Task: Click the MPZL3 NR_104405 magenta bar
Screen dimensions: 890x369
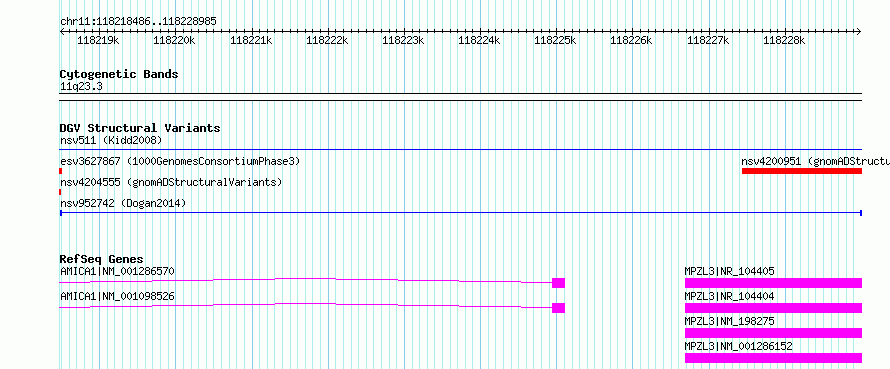Action: pos(774,283)
